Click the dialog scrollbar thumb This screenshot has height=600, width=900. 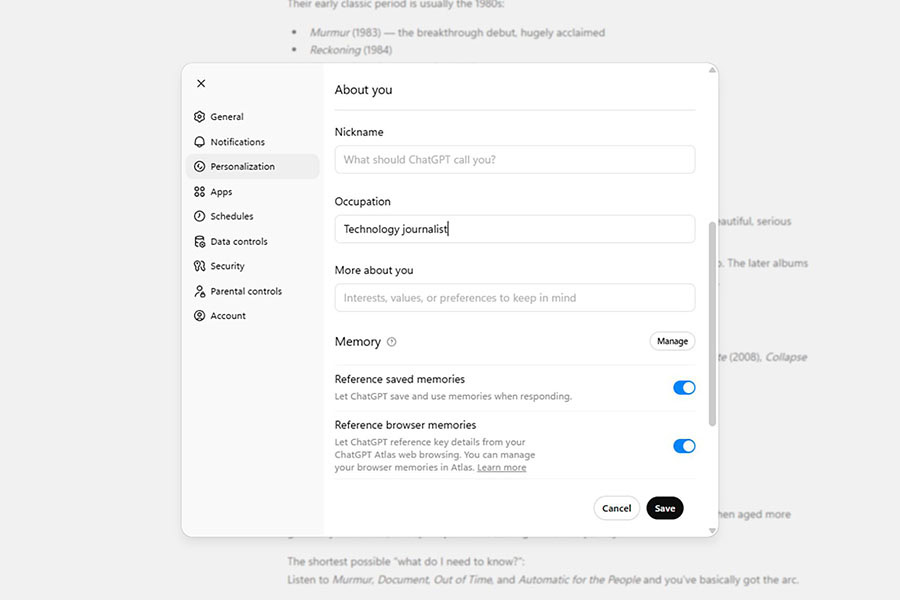712,324
